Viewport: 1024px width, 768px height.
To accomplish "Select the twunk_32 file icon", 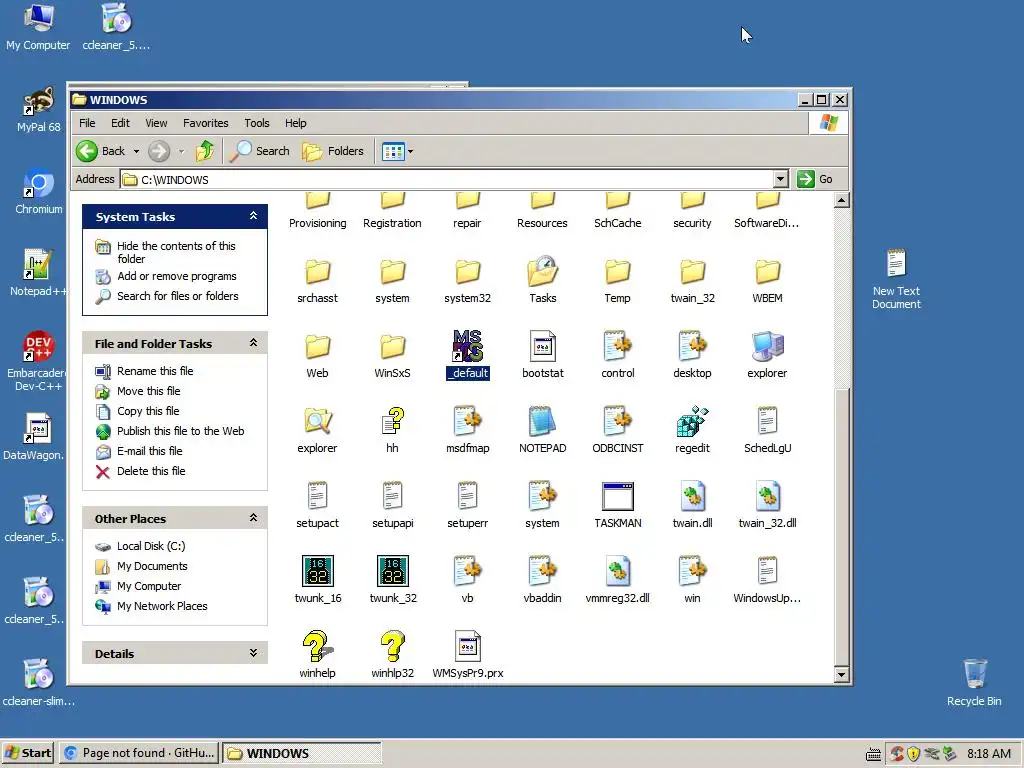I will click(x=392, y=571).
